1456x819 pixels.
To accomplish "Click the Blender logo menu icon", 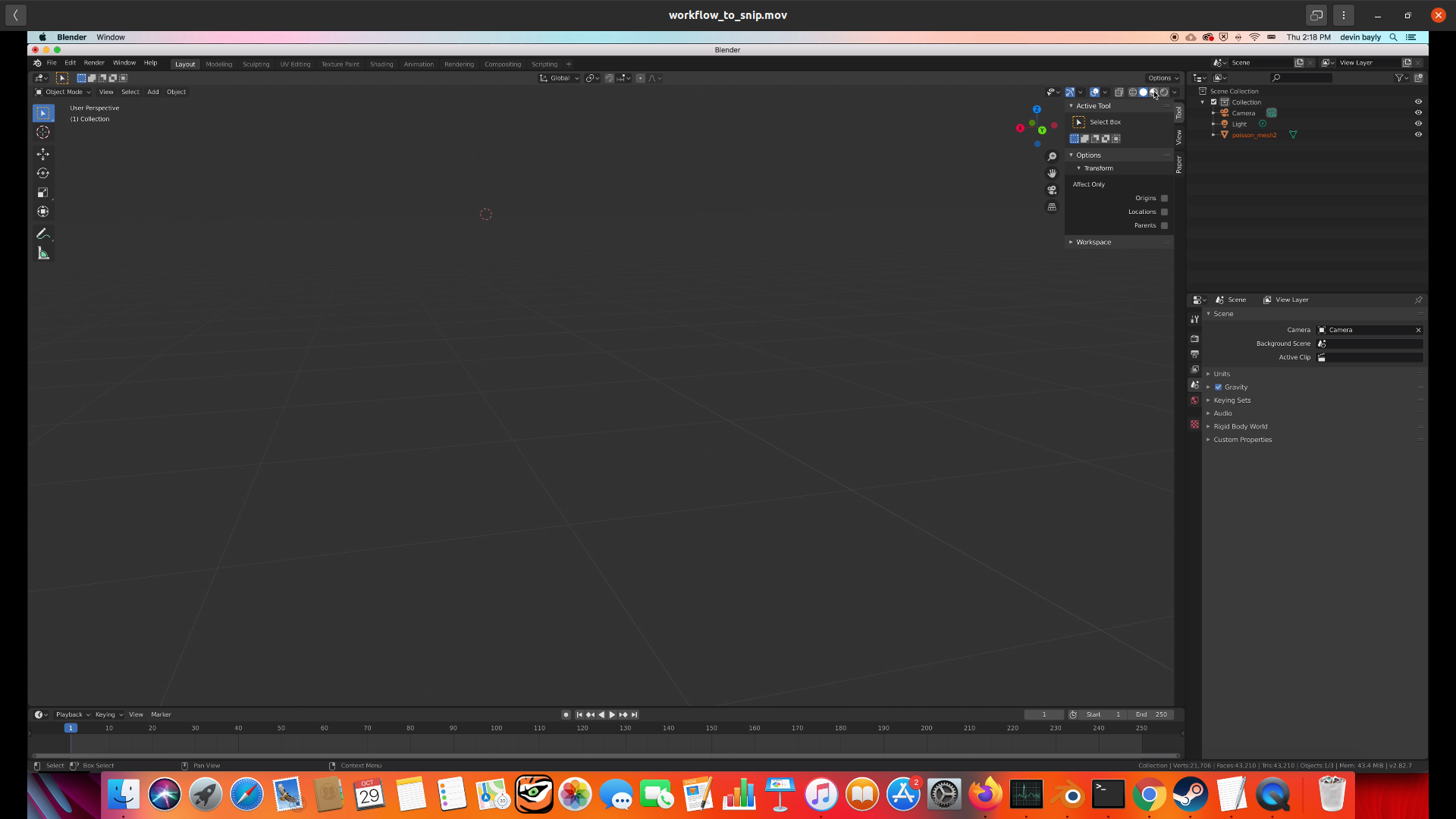I will click(37, 63).
